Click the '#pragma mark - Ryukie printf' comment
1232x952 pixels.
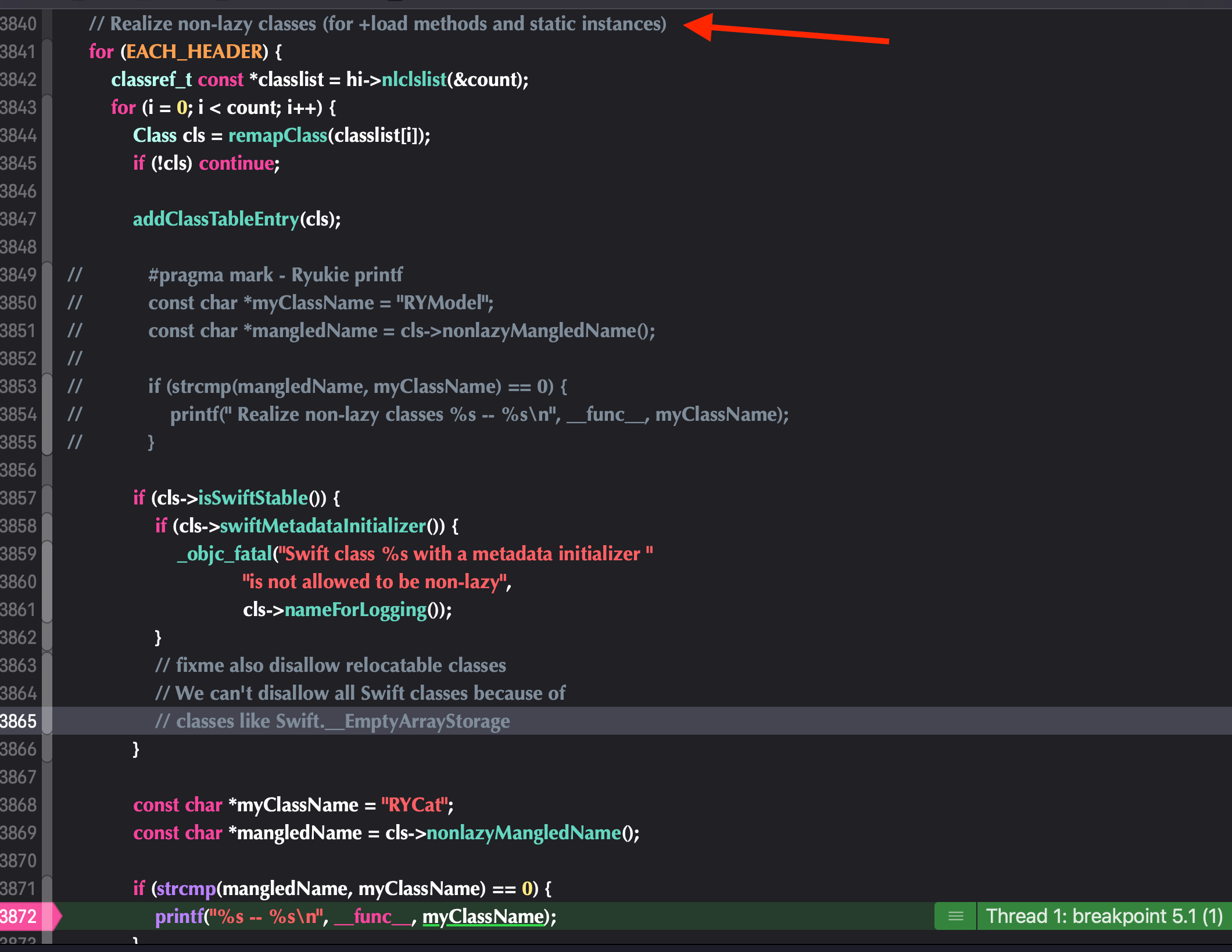pyautogui.click(x=275, y=275)
